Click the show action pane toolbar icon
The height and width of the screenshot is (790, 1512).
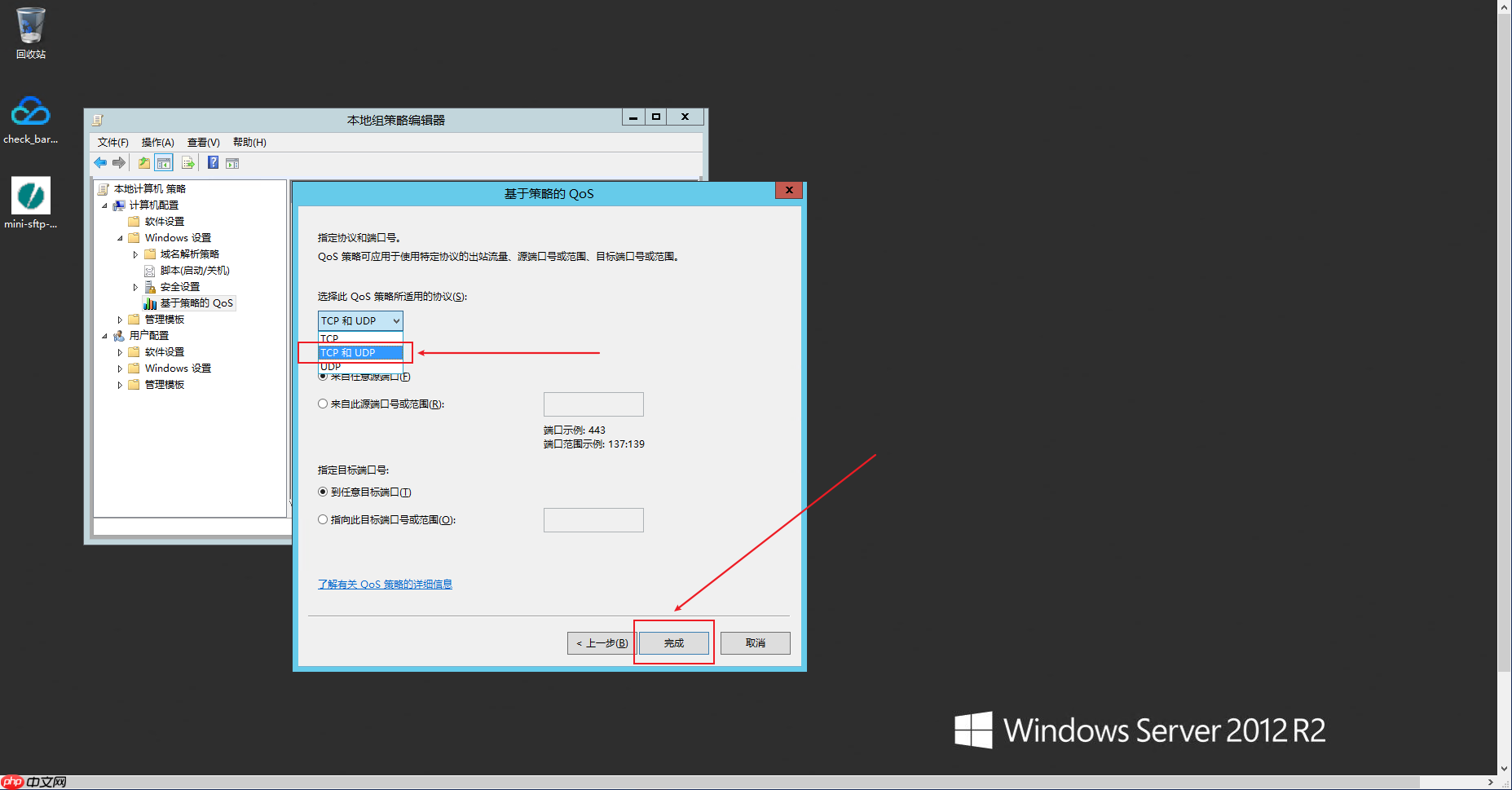233,162
